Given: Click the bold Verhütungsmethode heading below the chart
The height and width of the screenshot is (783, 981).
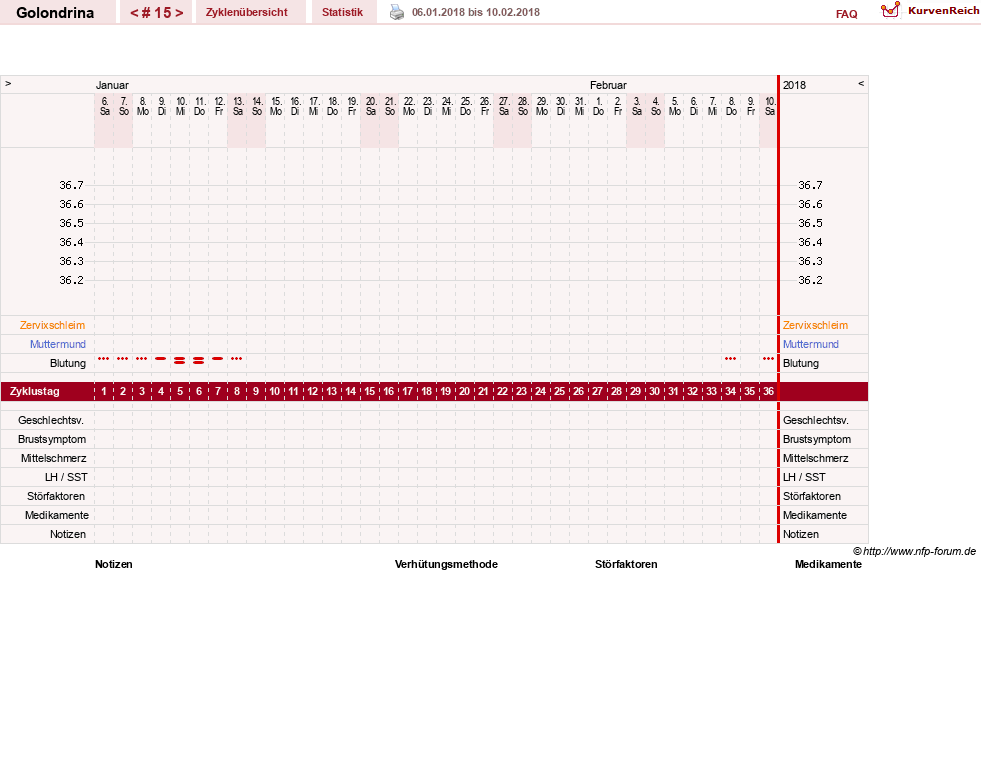Looking at the screenshot, I should (446, 564).
